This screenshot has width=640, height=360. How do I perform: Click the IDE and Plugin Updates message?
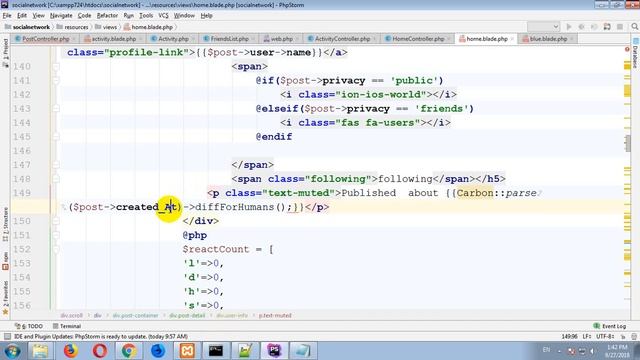[x=101, y=336]
